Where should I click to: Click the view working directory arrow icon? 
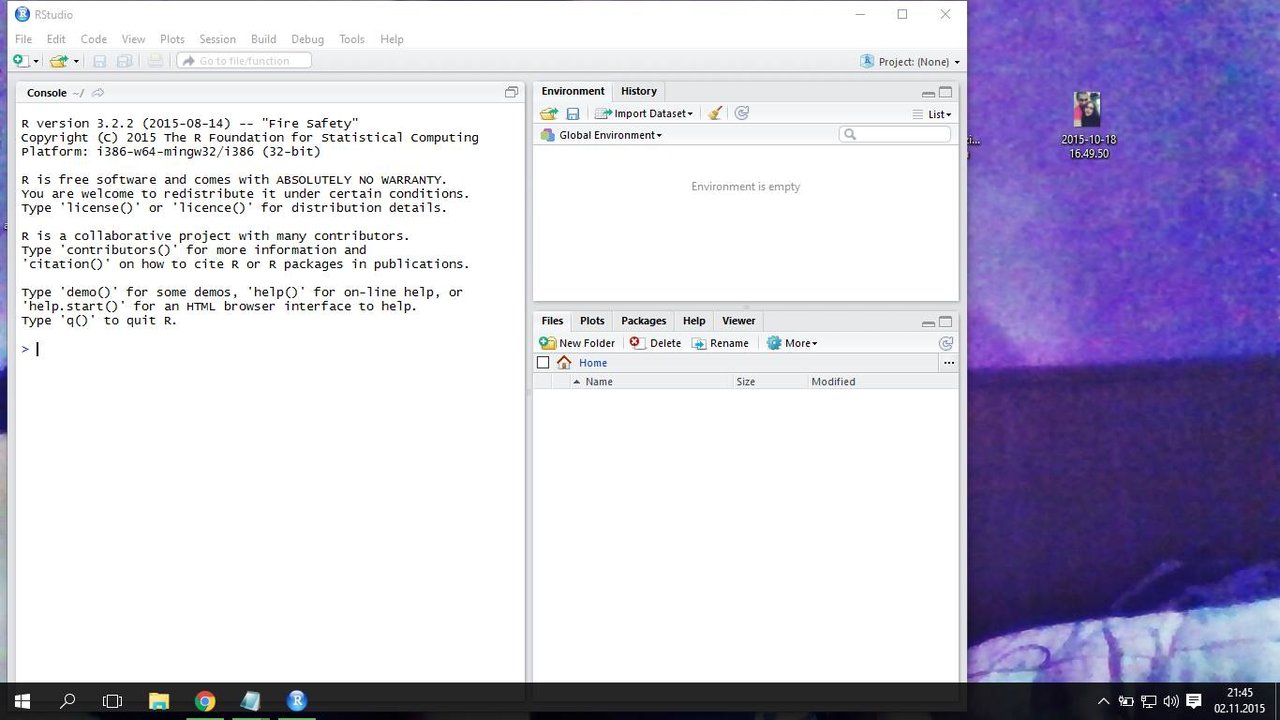(x=98, y=93)
